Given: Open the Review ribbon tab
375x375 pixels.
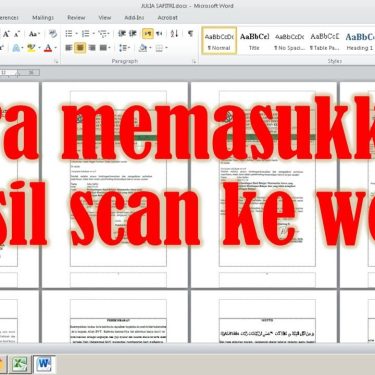Looking at the screenshot, I should (x=76, y=18).
